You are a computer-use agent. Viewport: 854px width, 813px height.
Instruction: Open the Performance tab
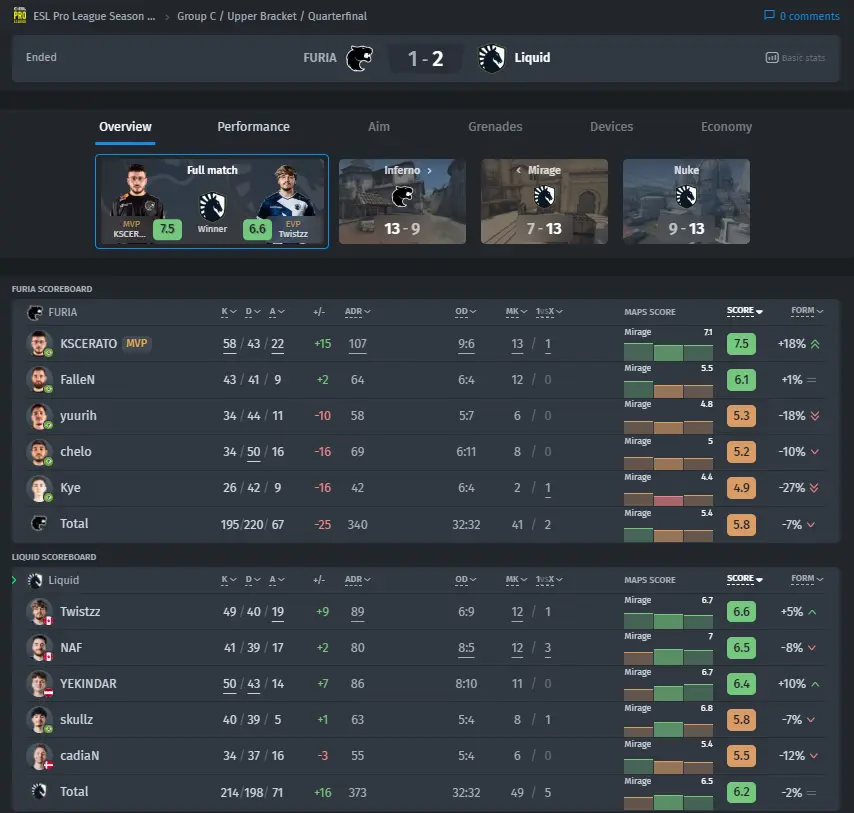253,127
